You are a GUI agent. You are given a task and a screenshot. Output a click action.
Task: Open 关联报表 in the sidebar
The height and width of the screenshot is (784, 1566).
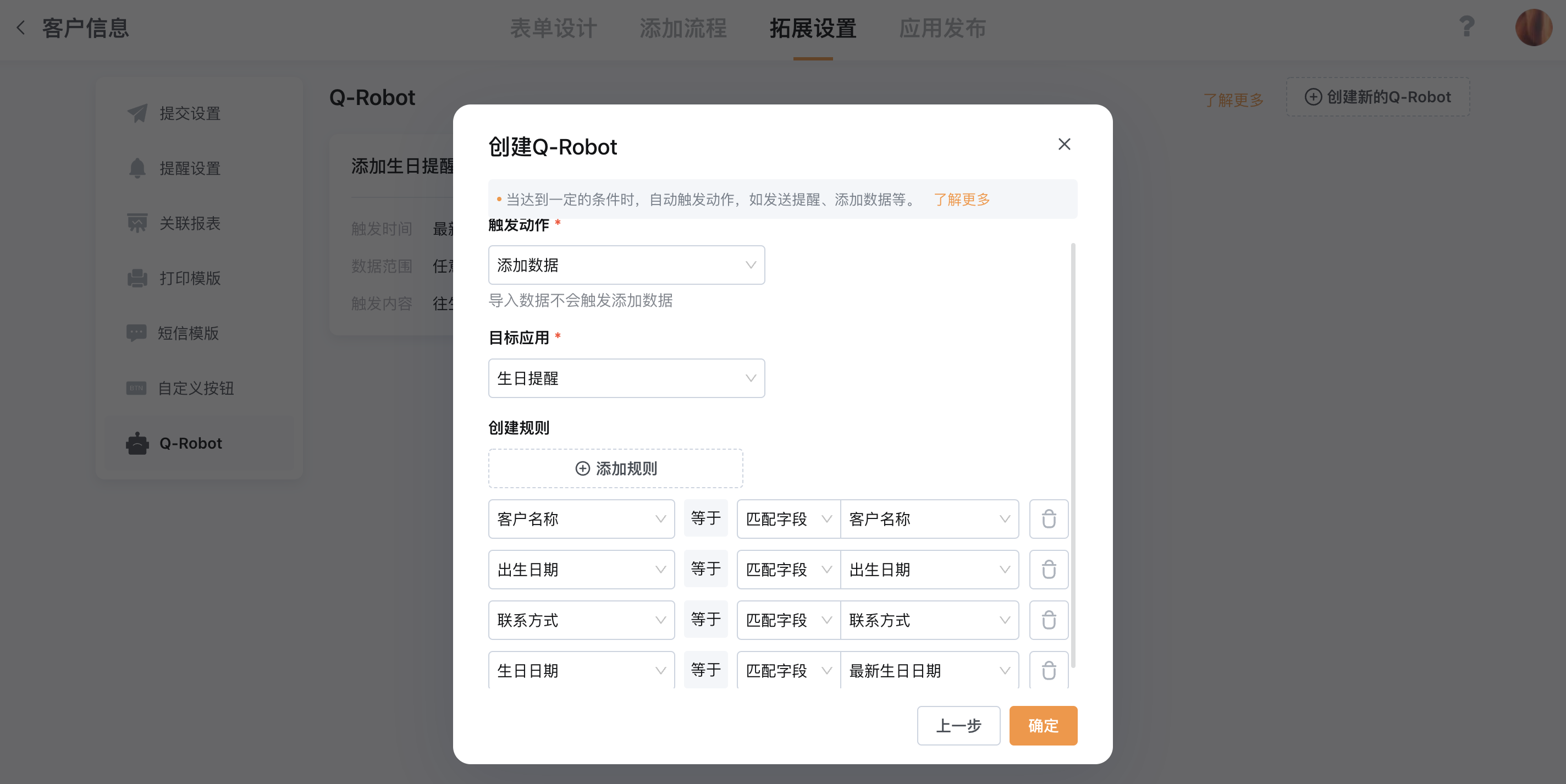tap(200, 223)
